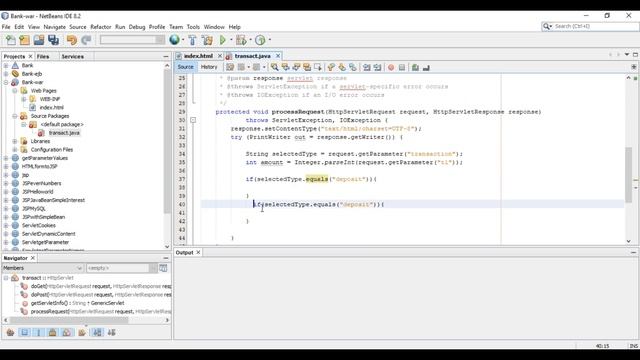This screenshot has height=360, width=640.
Task: Toggle Show Fields filter in Navigator
Action: 24,333
